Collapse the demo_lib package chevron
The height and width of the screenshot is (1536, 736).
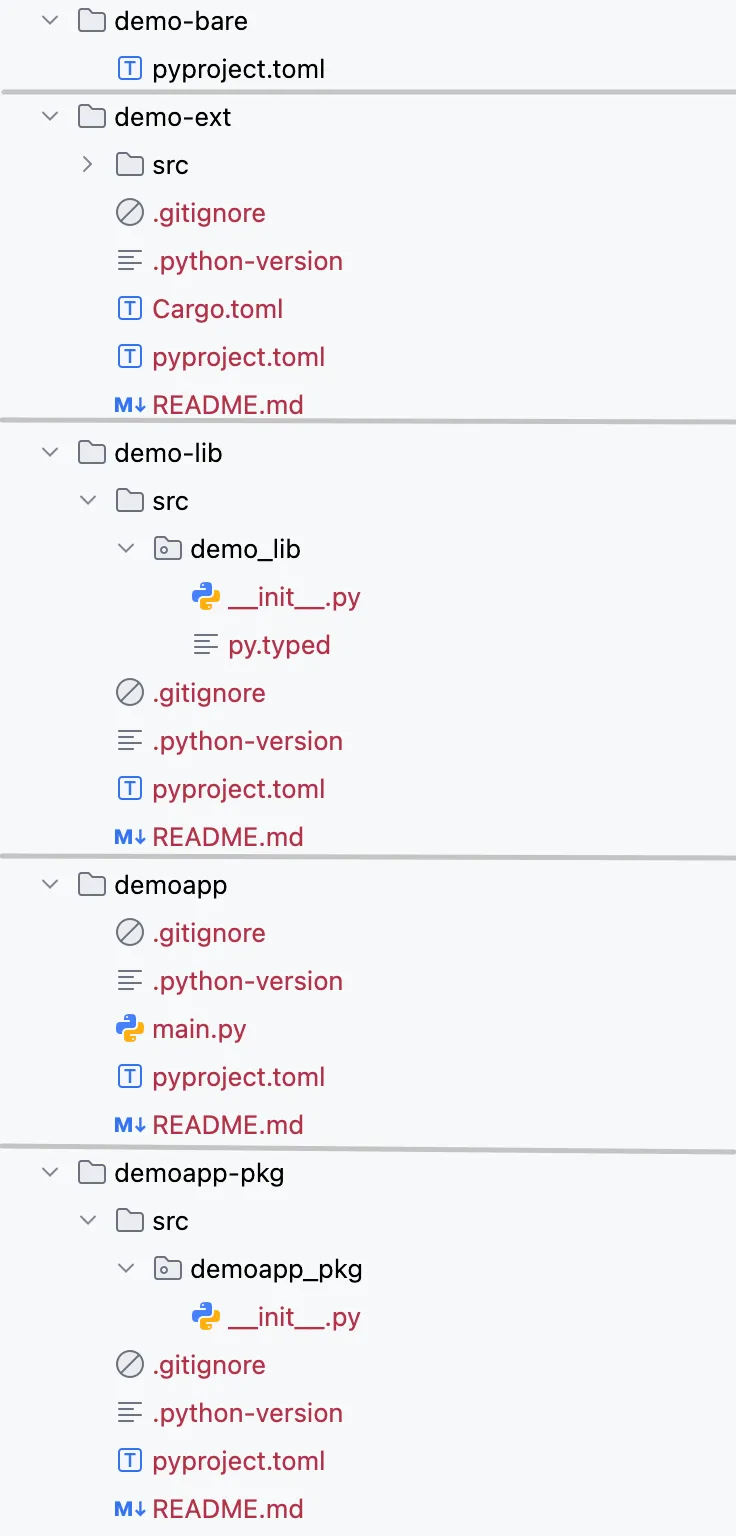(126, 549)
